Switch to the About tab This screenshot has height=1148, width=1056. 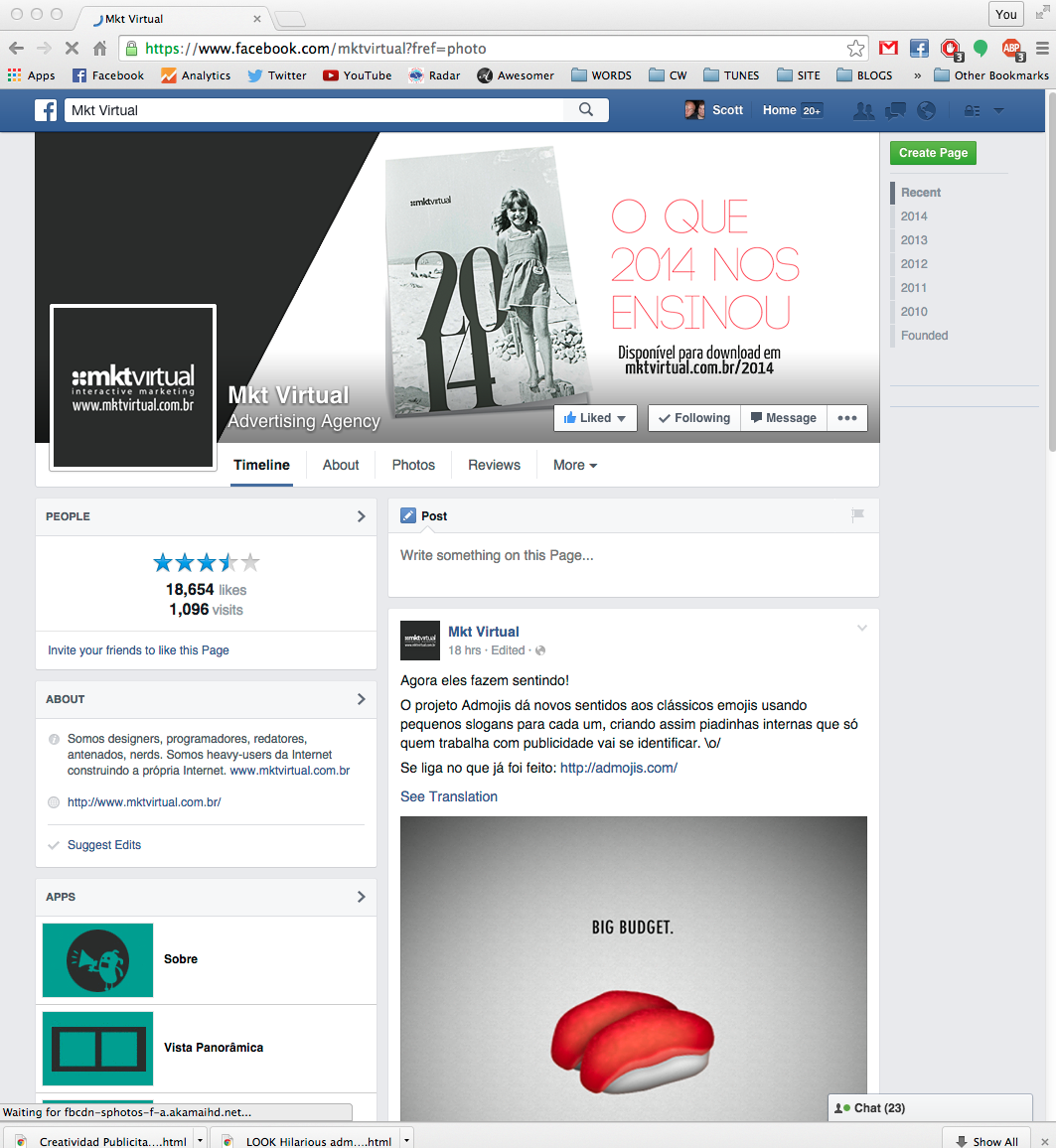coord(341,465)
